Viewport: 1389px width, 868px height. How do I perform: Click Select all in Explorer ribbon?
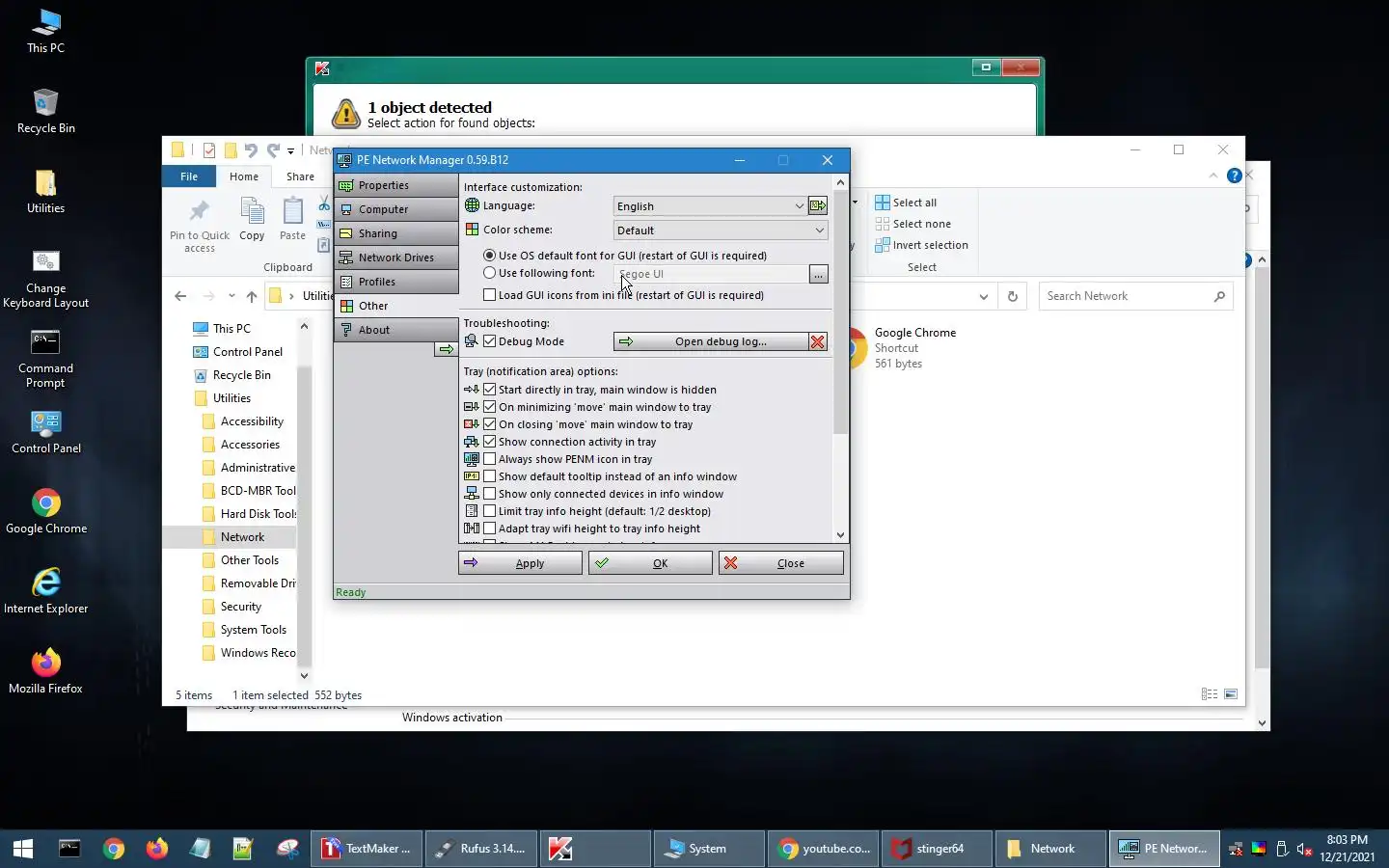[906, 203]
